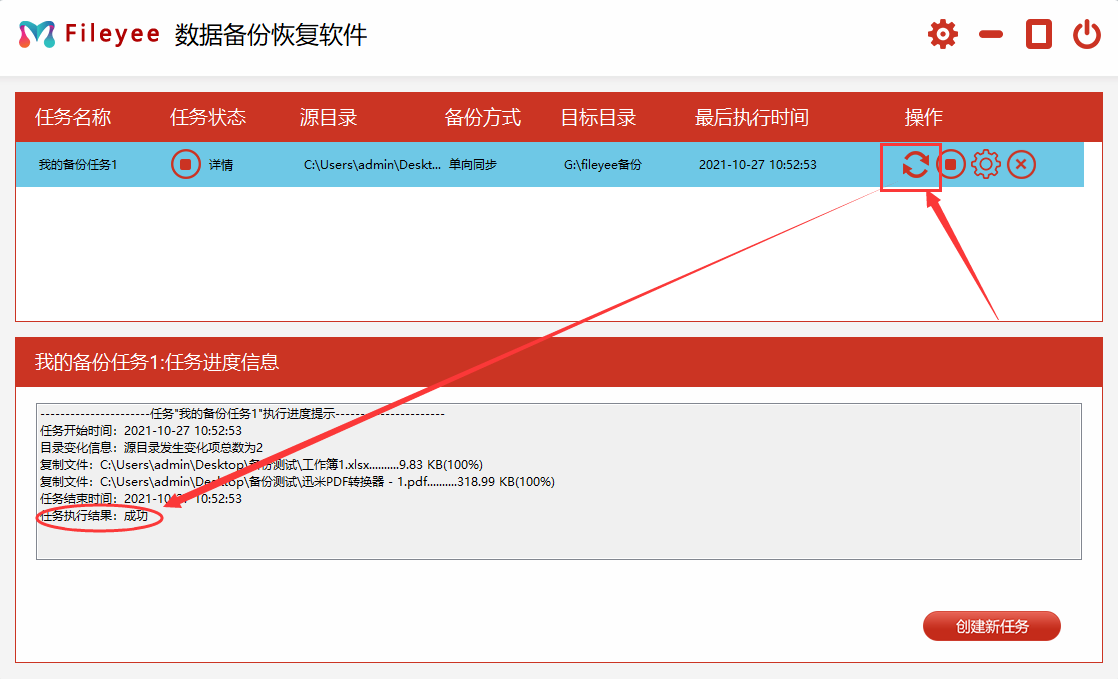Click the 备份方式 column header
The image size is (1118, 679).
[482, 118]
